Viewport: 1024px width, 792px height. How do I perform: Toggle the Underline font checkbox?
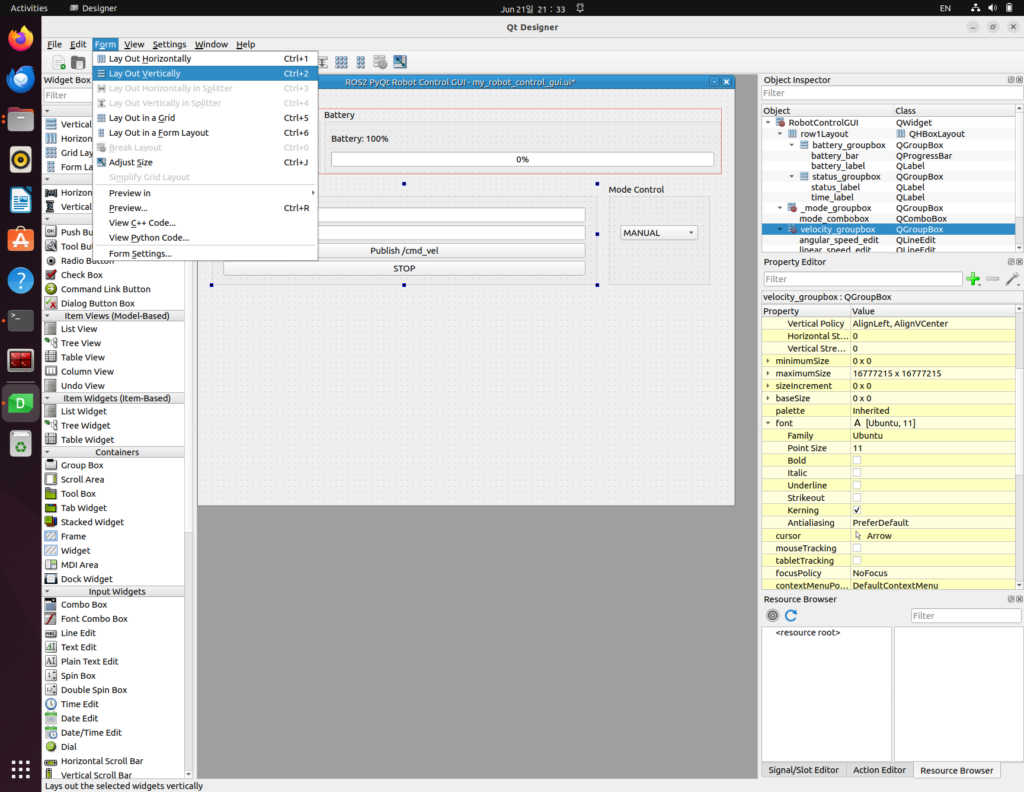pos(857,485)
